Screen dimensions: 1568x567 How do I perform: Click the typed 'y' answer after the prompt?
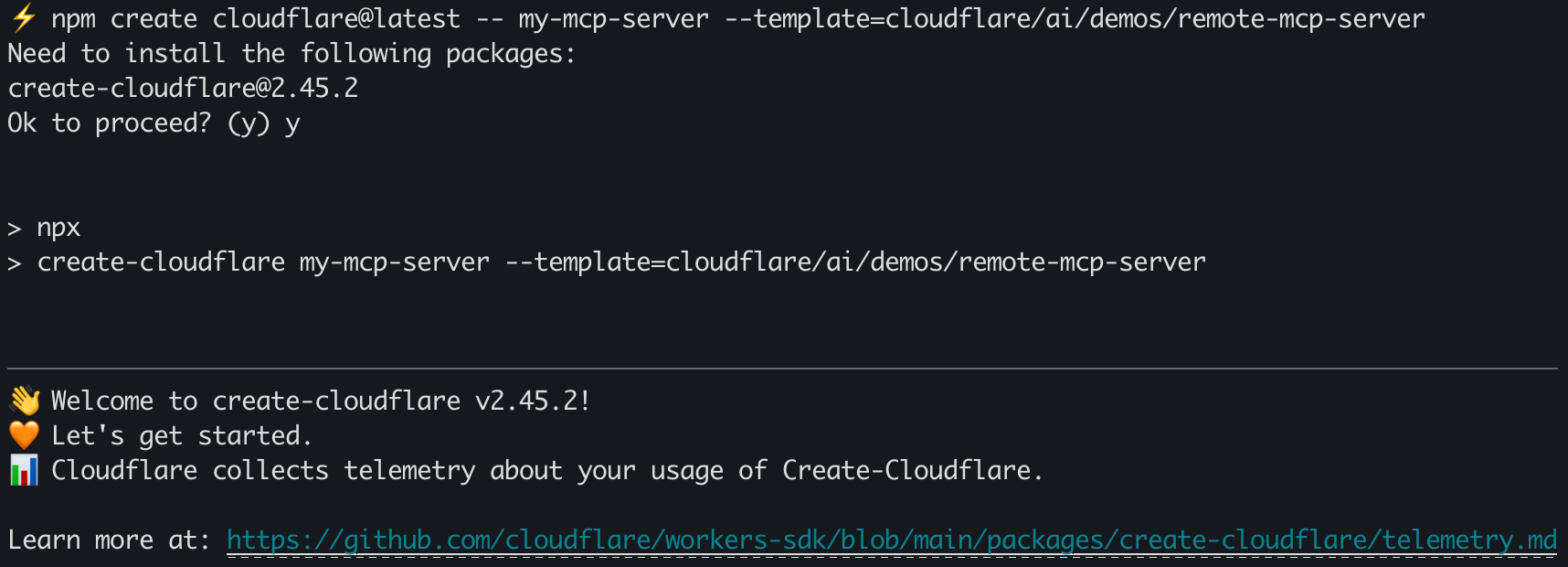coord(292,124)
